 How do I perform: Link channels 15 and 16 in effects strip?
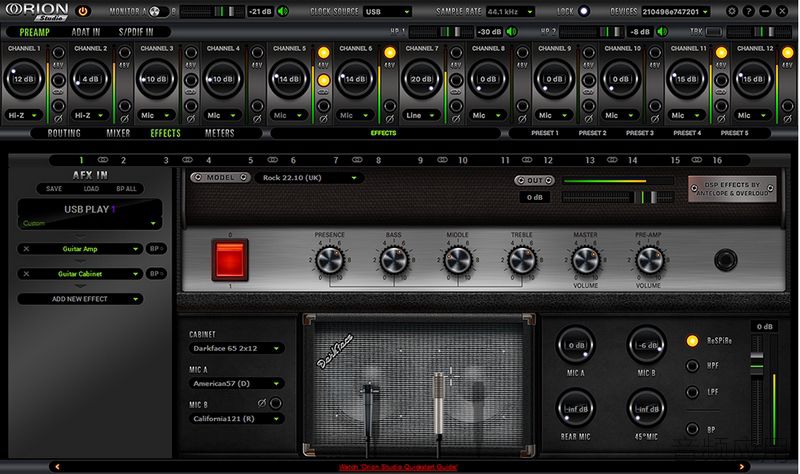(696, 160)
